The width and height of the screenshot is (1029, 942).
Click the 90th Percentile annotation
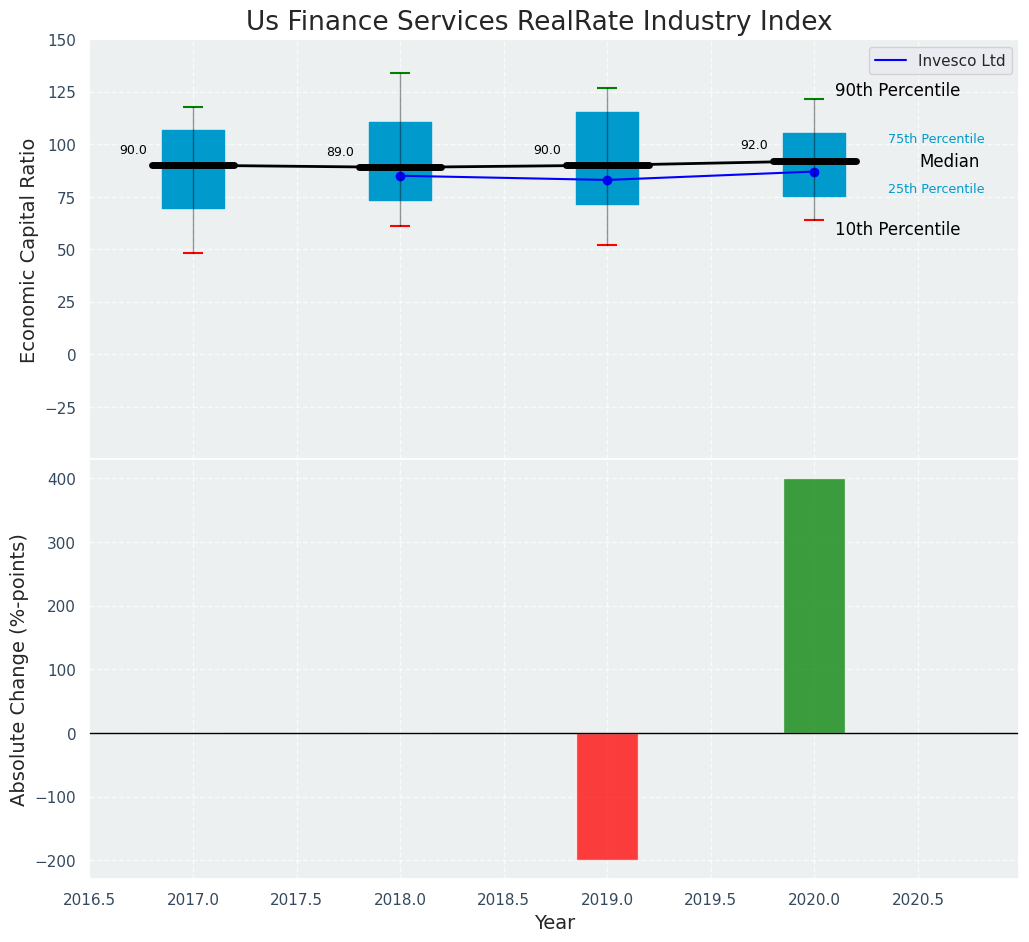pos(897,91)
